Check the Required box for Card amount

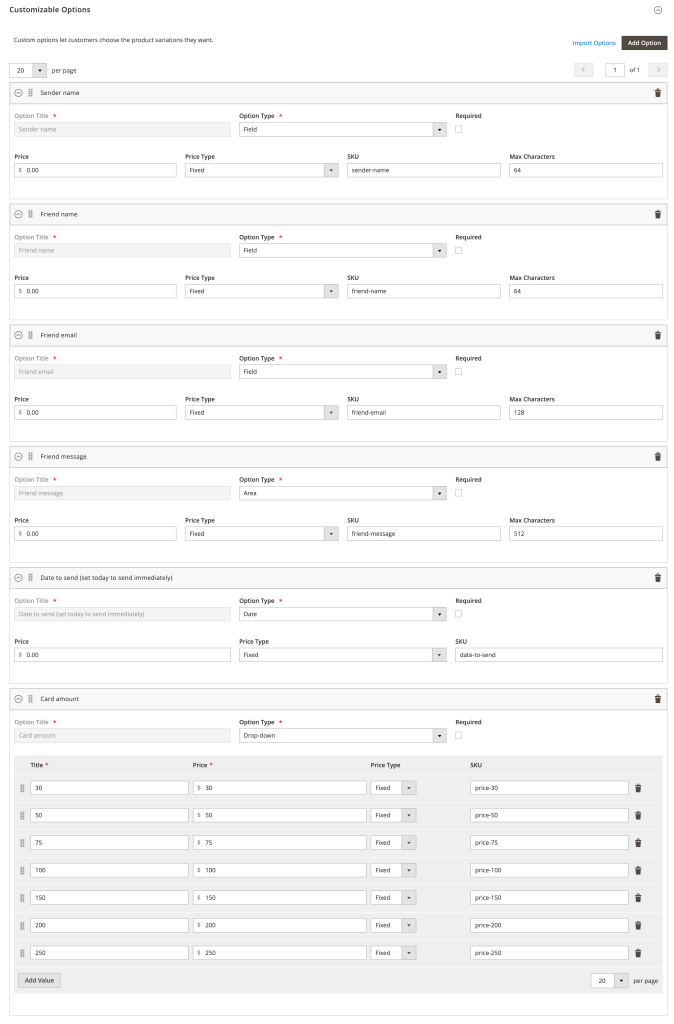459,735
